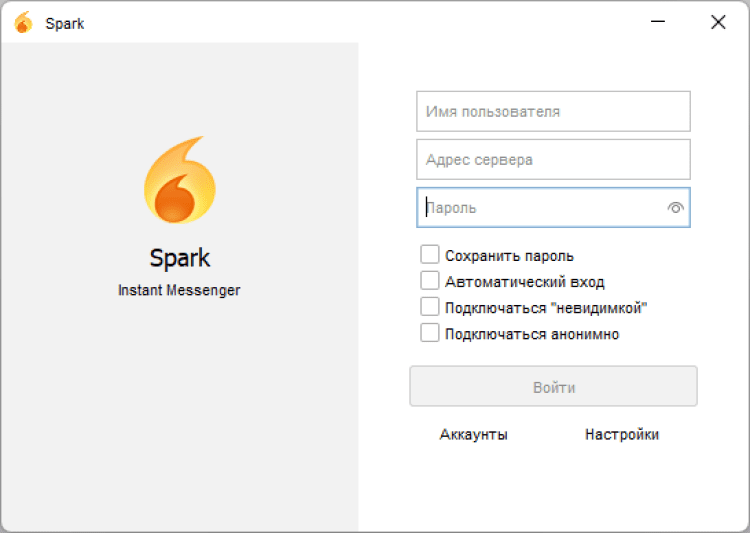Open 'Настройки' settings link
This screenshot has width=750, height=533.
point(622,434)
